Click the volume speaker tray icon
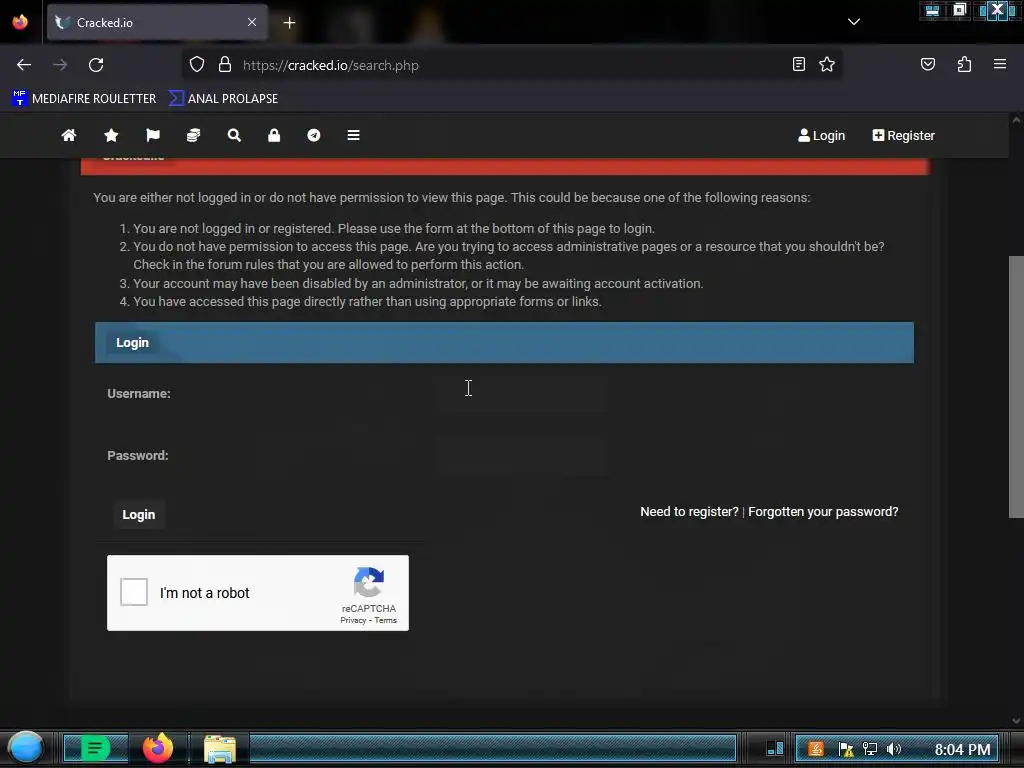 [x=893, y=749]
